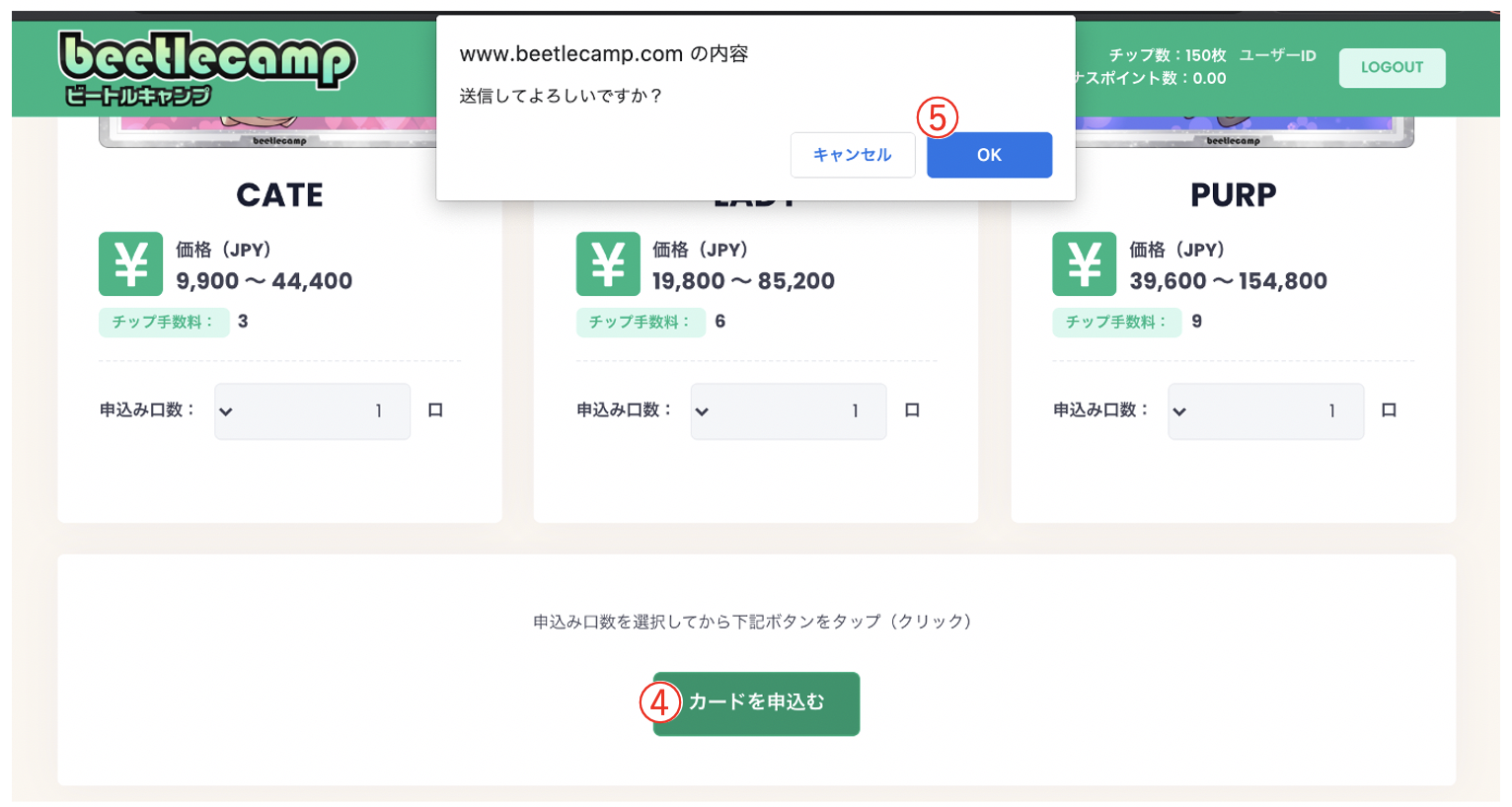Open the PURP 申込み口数 dropdown
This screenshot has width=1512, height=807.
(1265, 411)
